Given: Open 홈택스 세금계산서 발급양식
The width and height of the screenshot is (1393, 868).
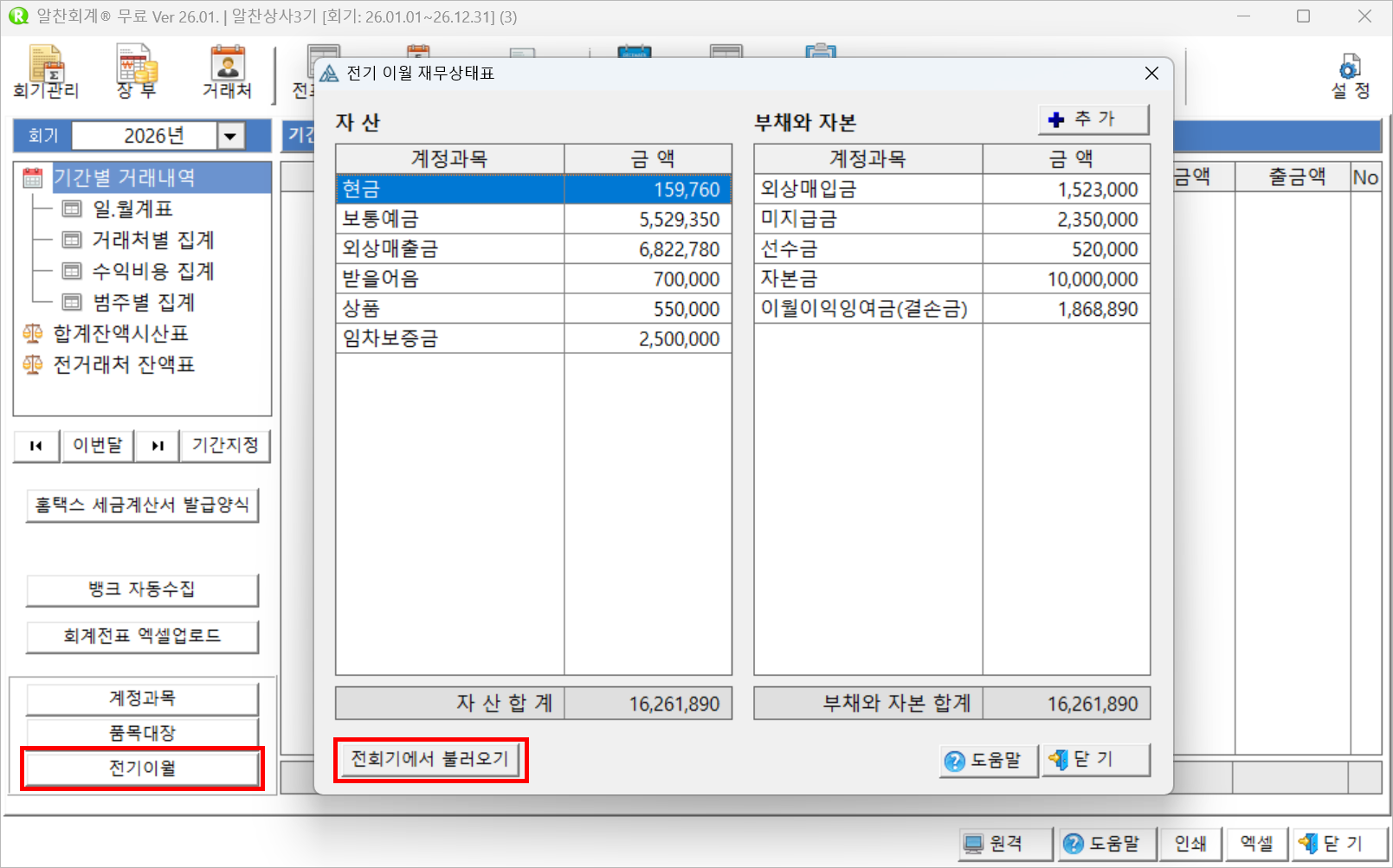Looking at the screenshot, I should (142, 505).
